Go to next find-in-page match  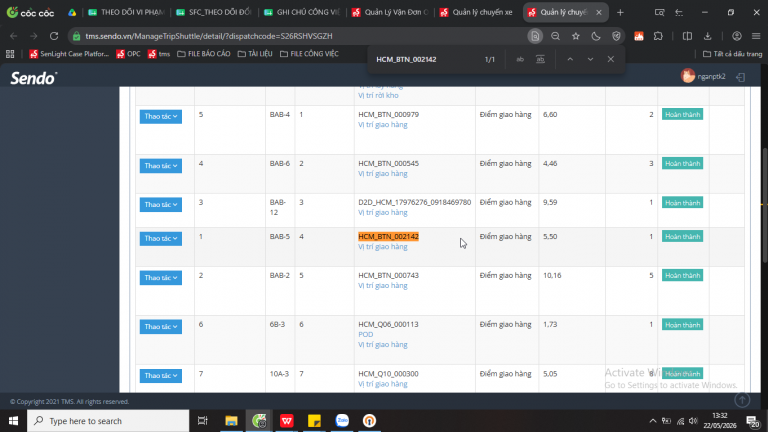(x=590, y=59)
